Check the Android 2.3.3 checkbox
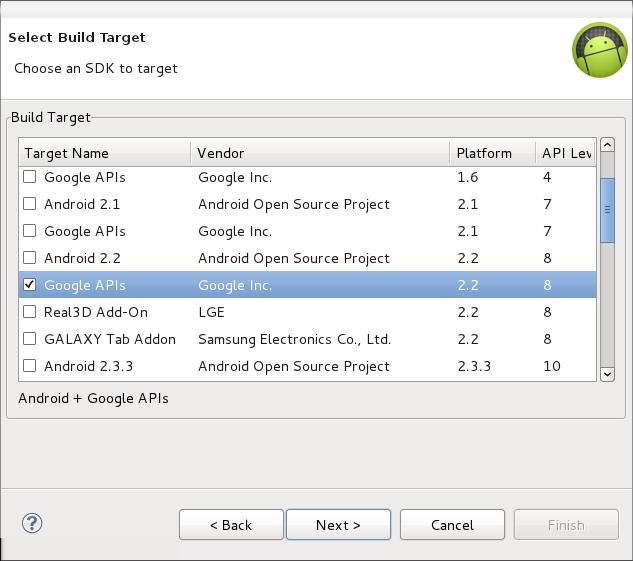The image size is (633, 561). pyautogui.click(x=29, y=366)
